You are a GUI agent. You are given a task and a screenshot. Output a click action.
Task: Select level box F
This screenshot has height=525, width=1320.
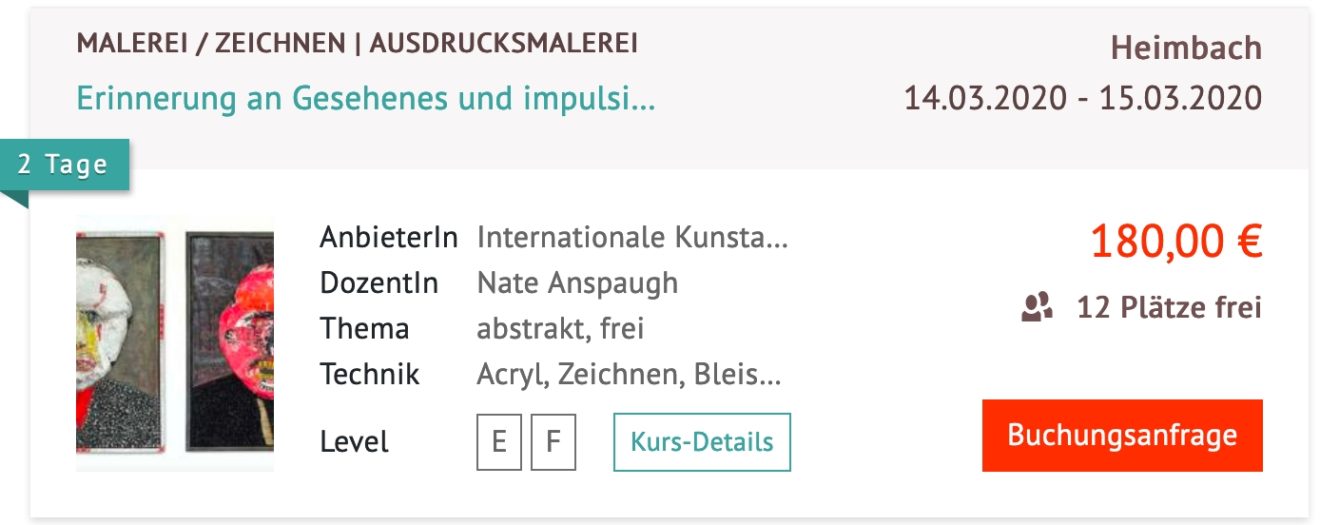point(553,441)
